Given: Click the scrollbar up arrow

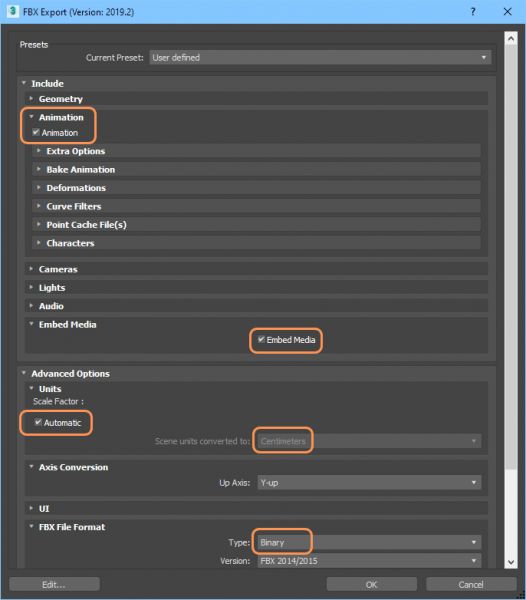Looking at the screenshot, I should pyautogui.click(x=511, y=38).
